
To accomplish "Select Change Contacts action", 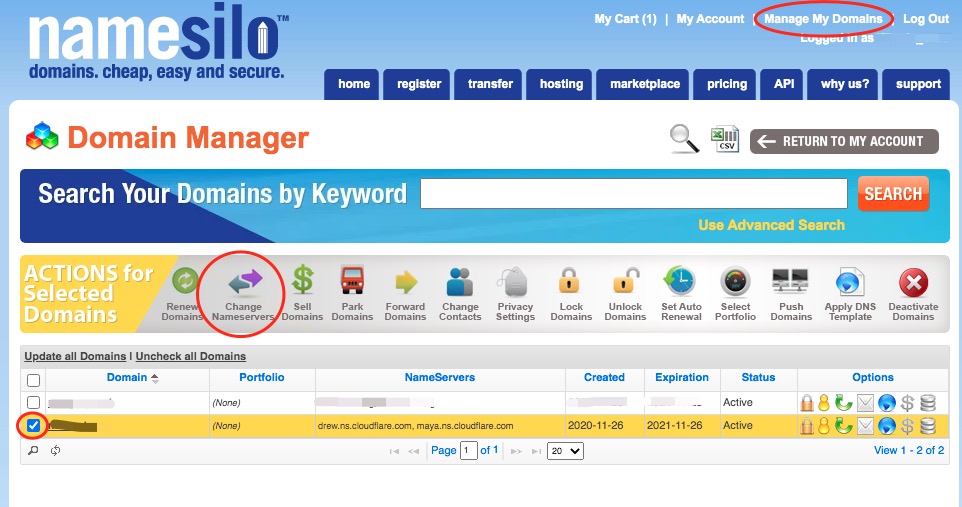I will (x=460, y=295).
